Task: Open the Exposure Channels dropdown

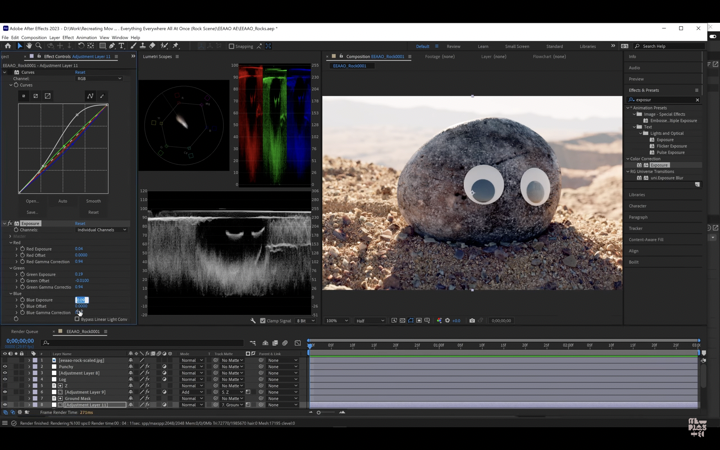Action: coord(101,230)
